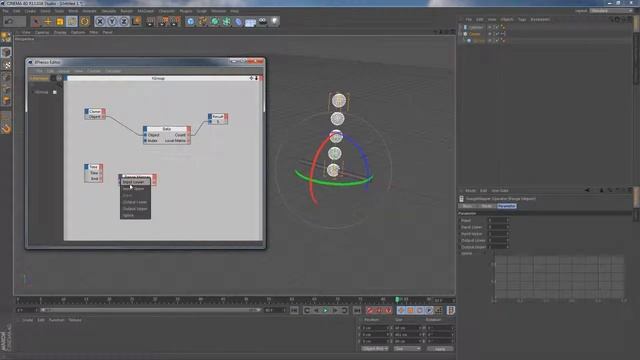Click inside the Spline graph area
The height and width of the screenshot is (360, 640).
click(x=559, y=278)
